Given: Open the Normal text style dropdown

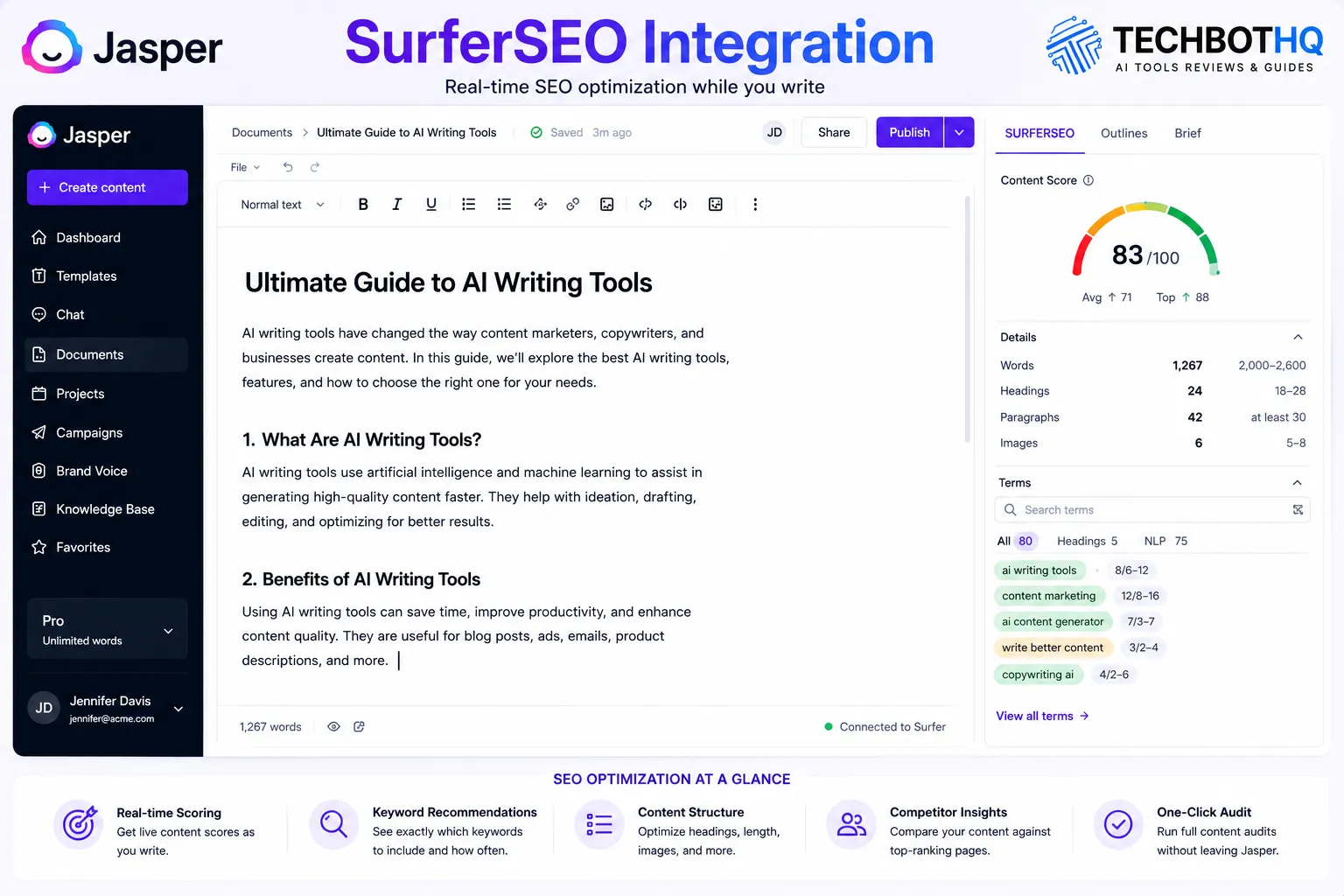Looking at the screenshot, I should (283, 205).
